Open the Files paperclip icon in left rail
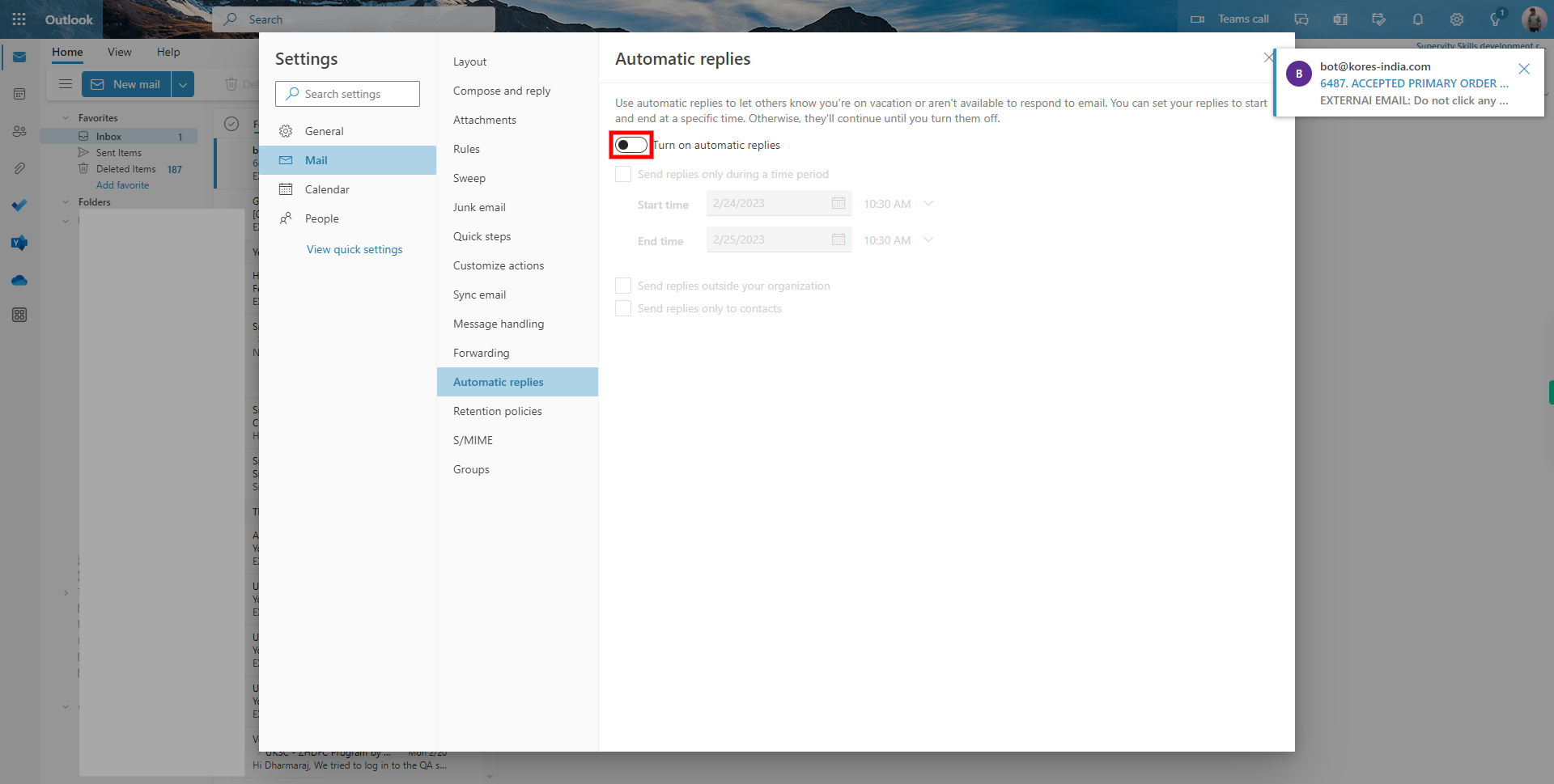Screen dimensions: 1554x784 (19, 168)
